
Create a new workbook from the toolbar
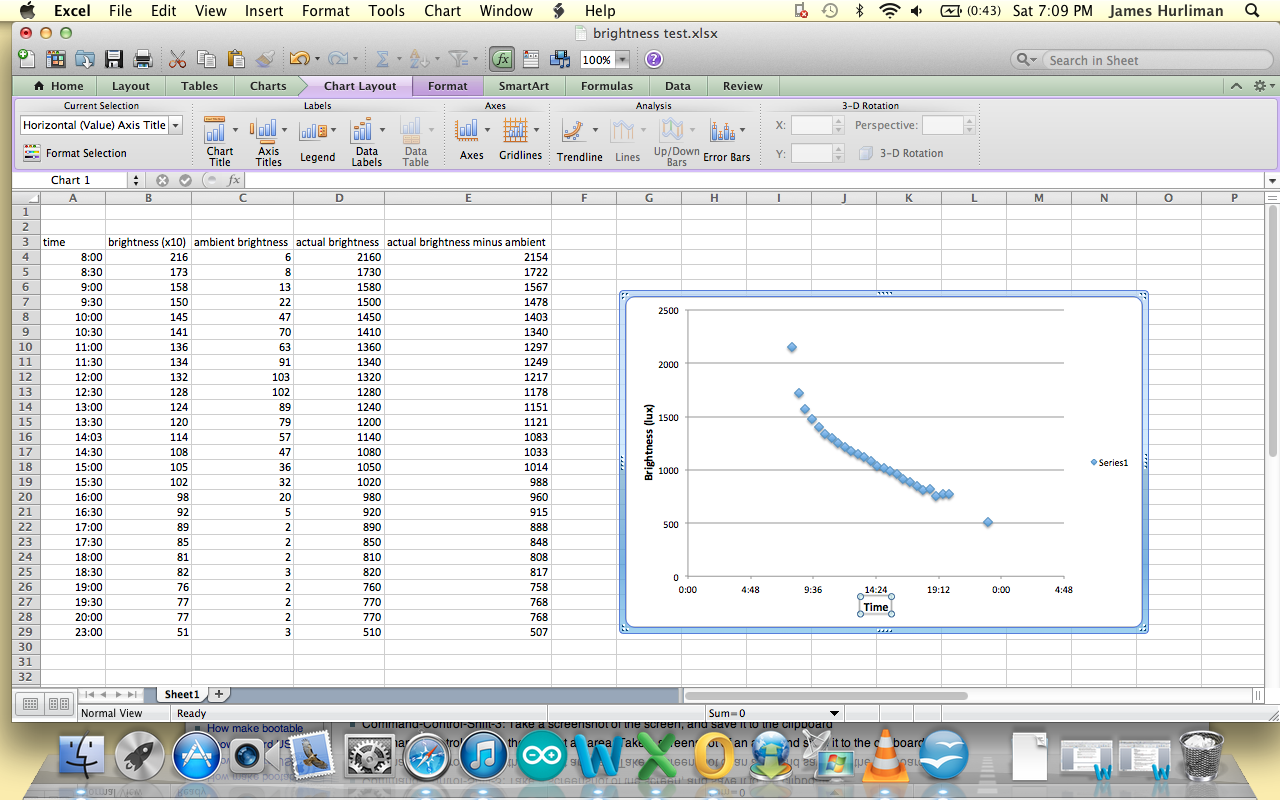[26, 59]
